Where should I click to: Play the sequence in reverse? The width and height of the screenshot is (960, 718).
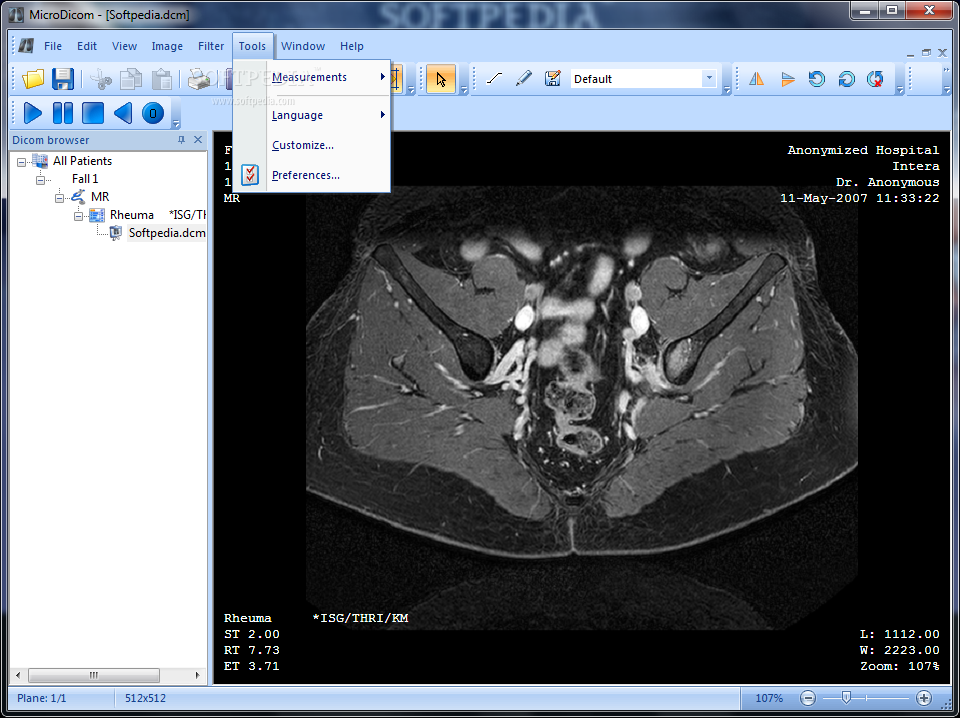(x=123, y=113)
